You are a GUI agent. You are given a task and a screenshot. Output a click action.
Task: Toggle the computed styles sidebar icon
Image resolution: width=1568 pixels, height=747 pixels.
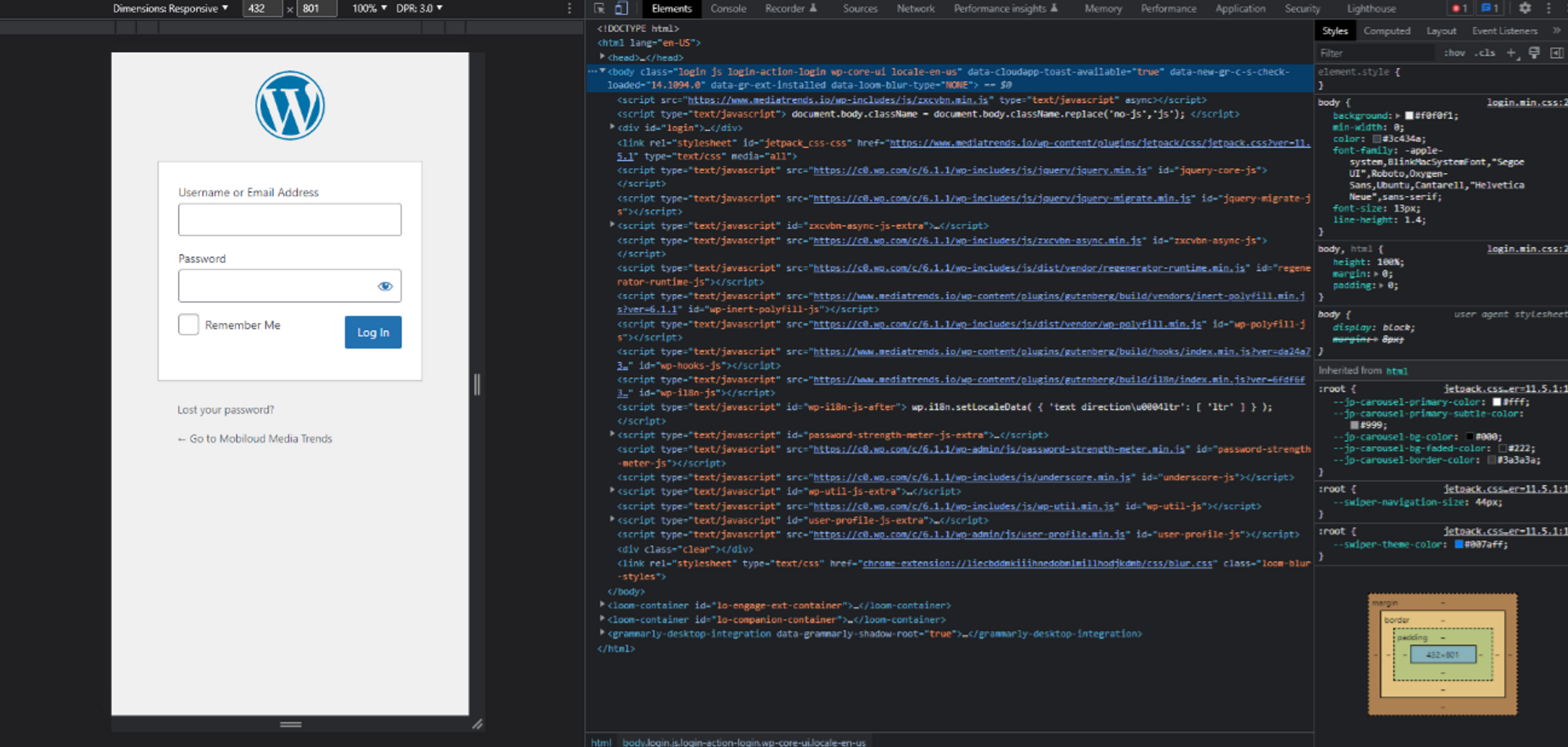(x=1556, y=53)
